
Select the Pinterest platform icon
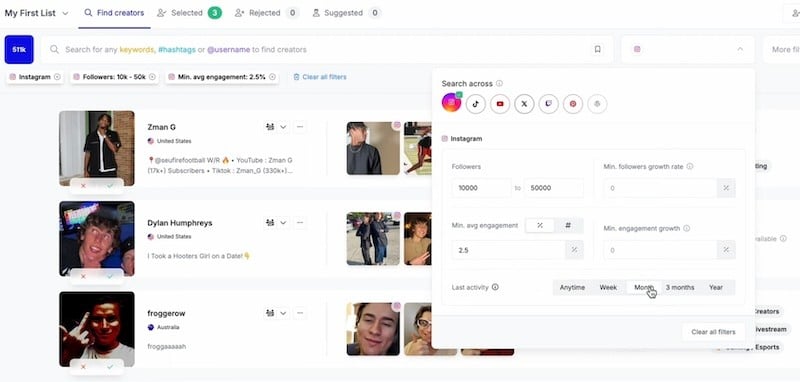573,104
